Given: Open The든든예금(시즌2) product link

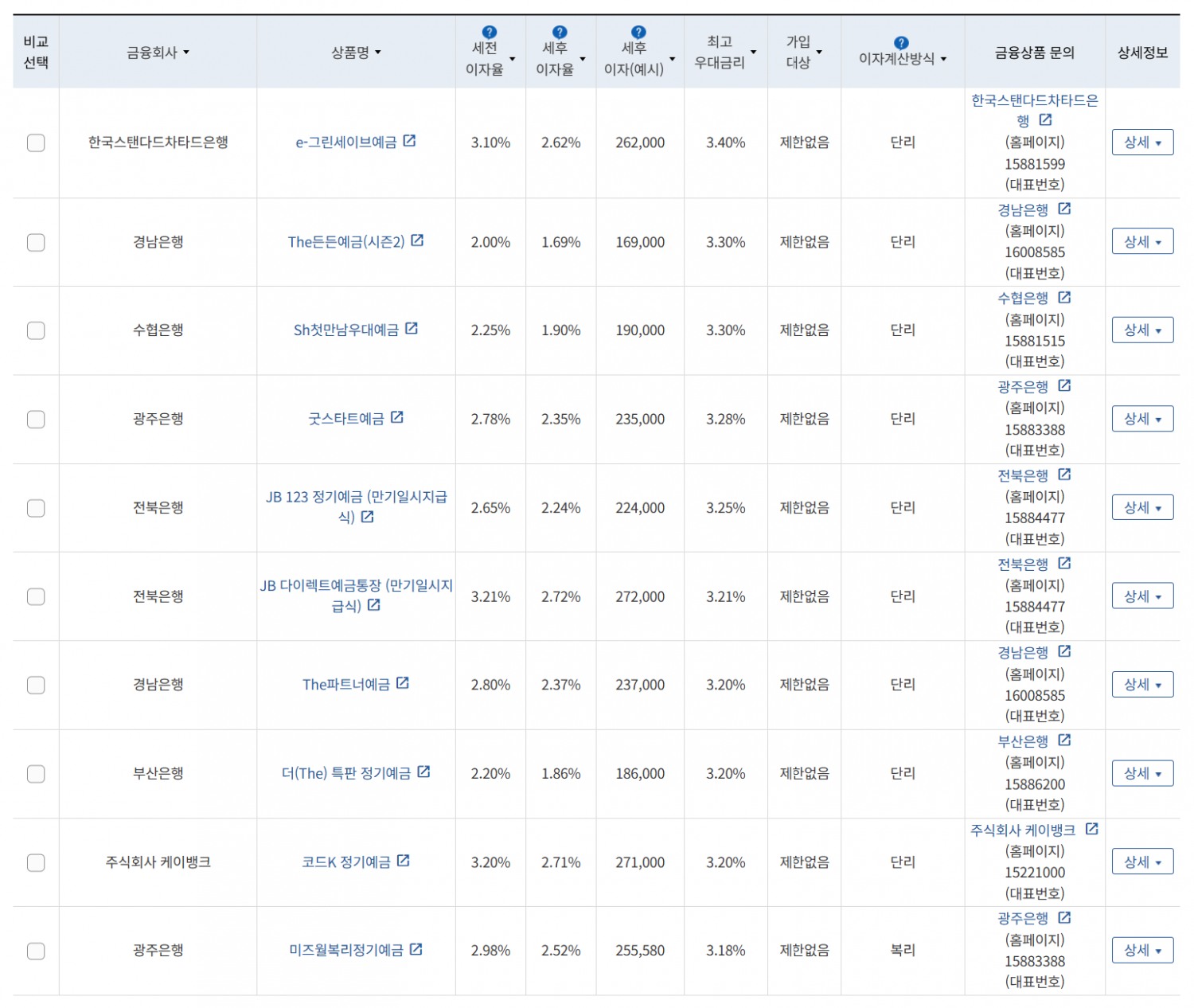Looking at the screenshot, I should (346, 242).
